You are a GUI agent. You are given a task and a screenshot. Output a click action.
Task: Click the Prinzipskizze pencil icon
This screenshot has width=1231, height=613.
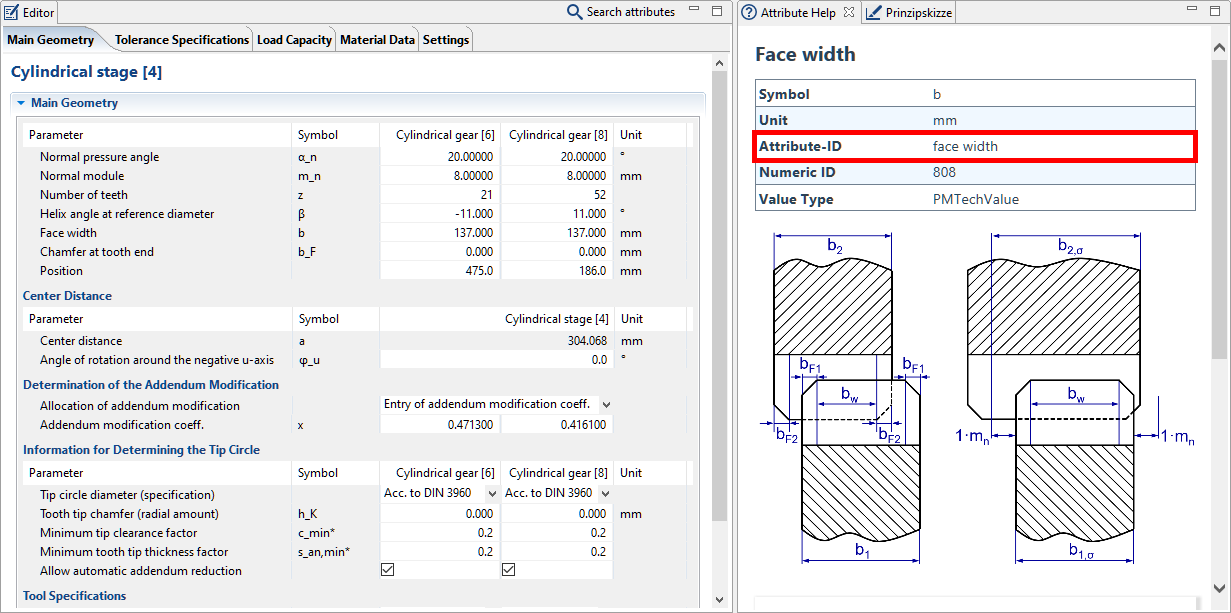point(873,13)
